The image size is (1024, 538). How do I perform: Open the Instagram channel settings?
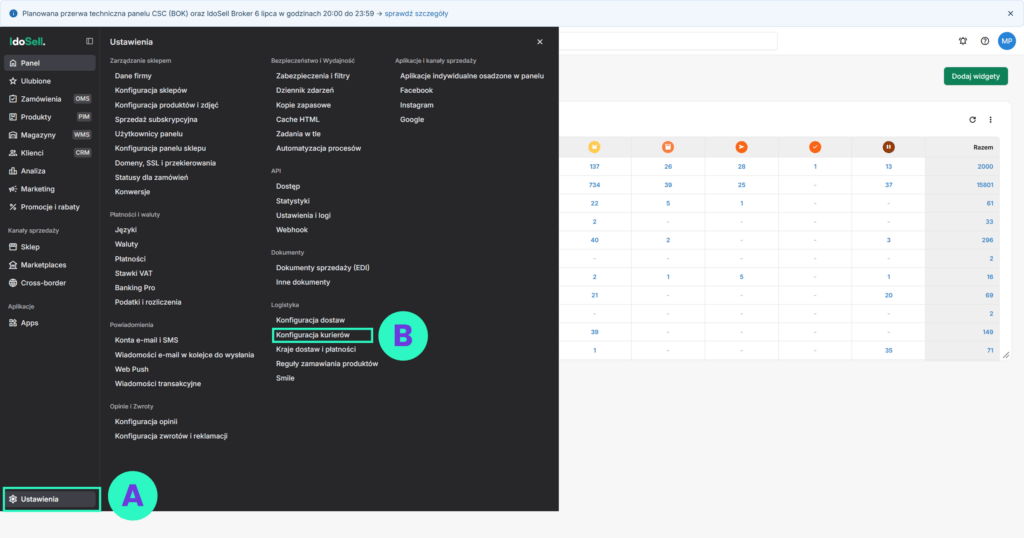click(x=417, y=104)
